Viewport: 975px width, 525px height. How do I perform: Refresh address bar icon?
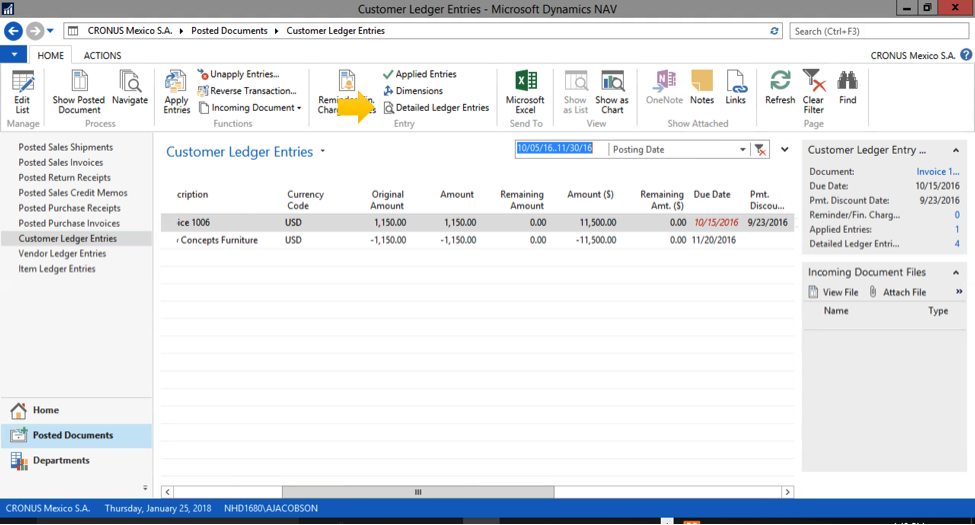click(774, 30)
